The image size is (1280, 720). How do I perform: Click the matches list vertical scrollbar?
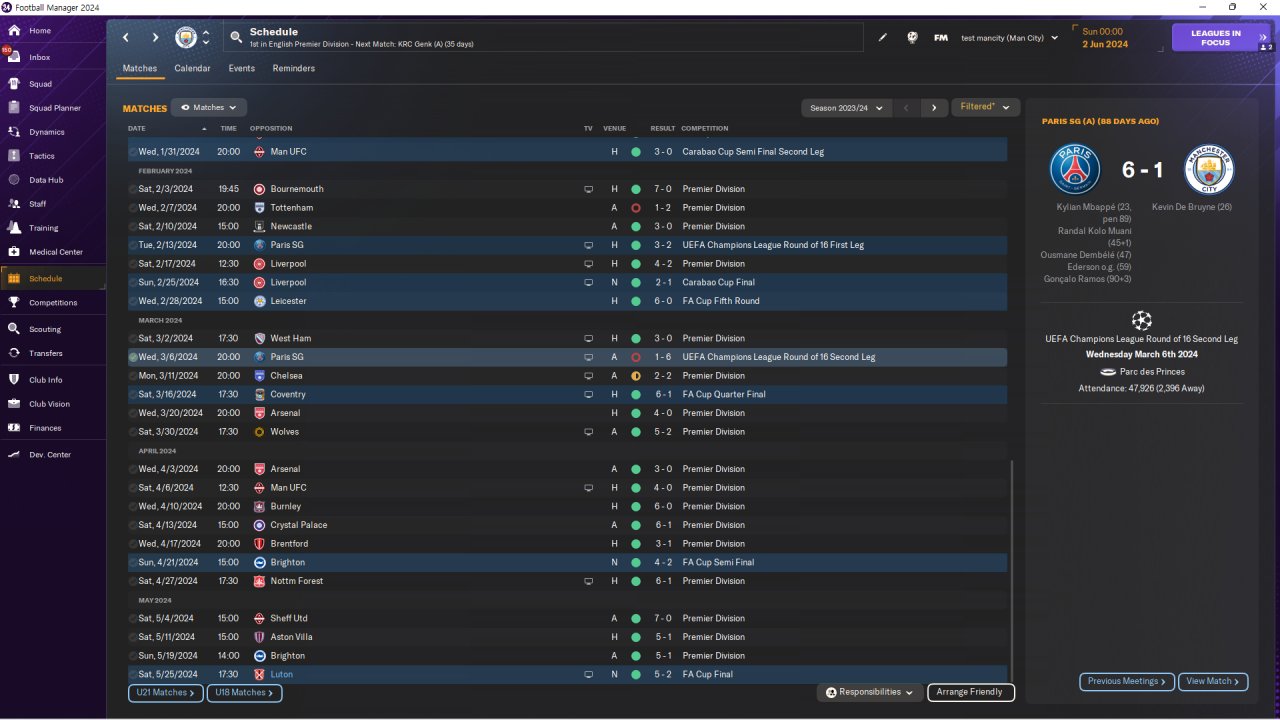(x=1012, y=570)
